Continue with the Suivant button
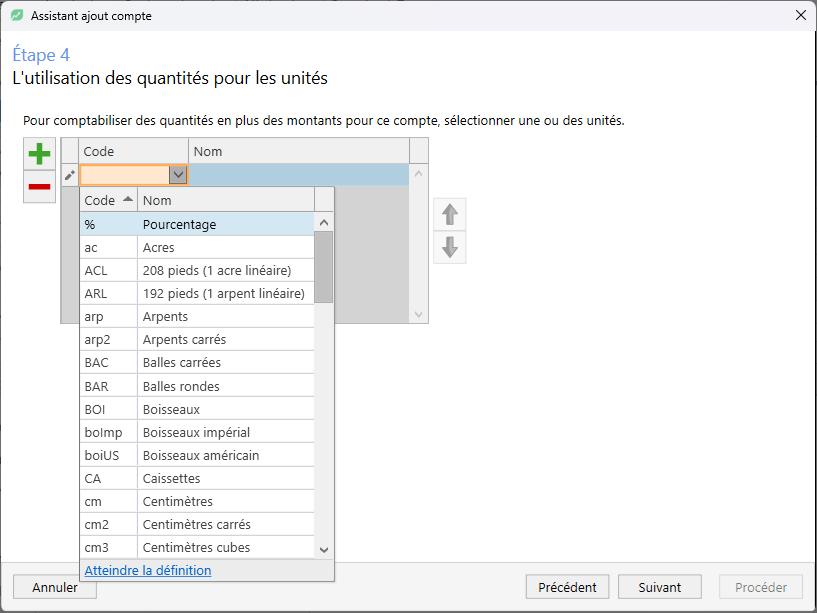The height and width of the screenshot is (613, 817). point(660,587)
